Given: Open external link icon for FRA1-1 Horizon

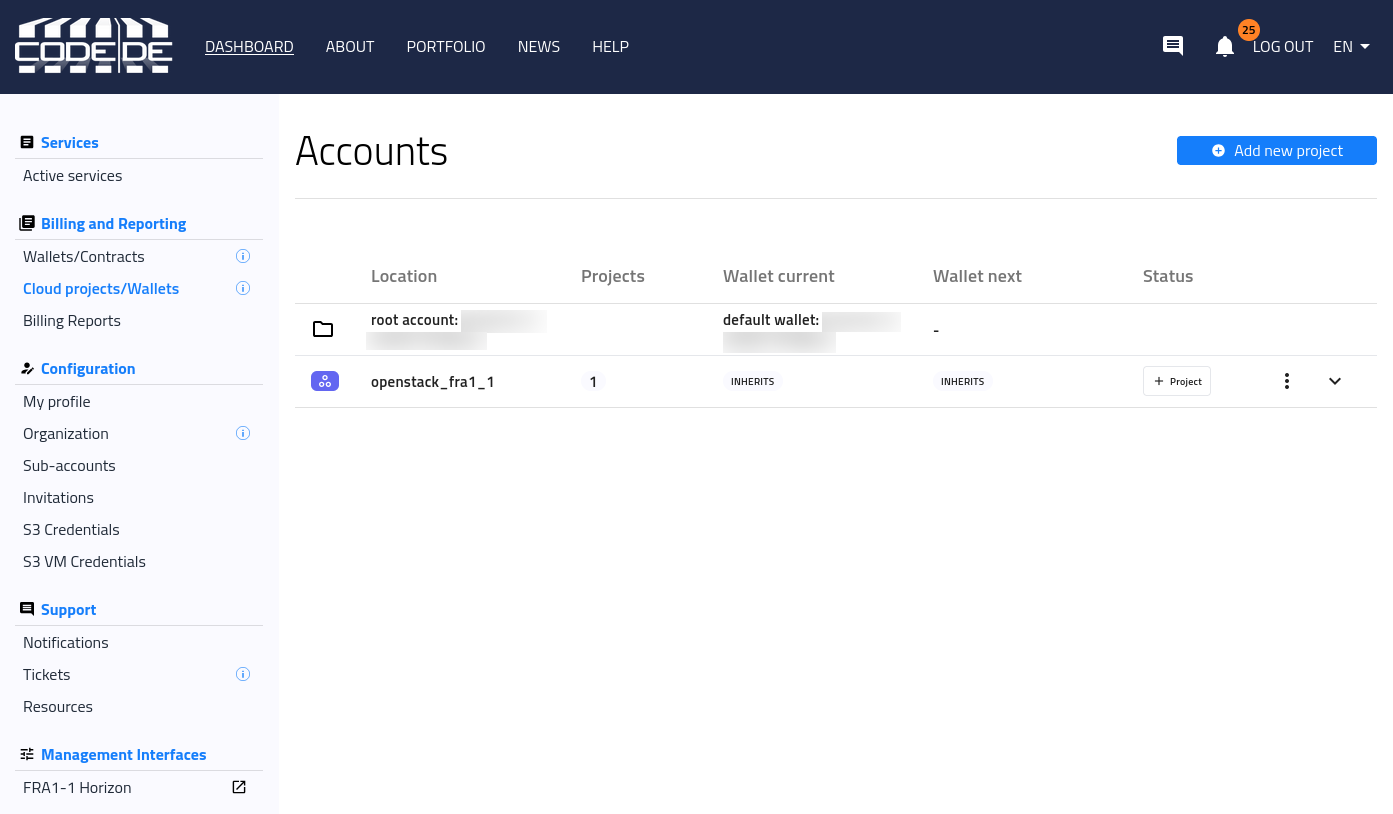Looking at the screenshot, I should (x=239, y=787).
